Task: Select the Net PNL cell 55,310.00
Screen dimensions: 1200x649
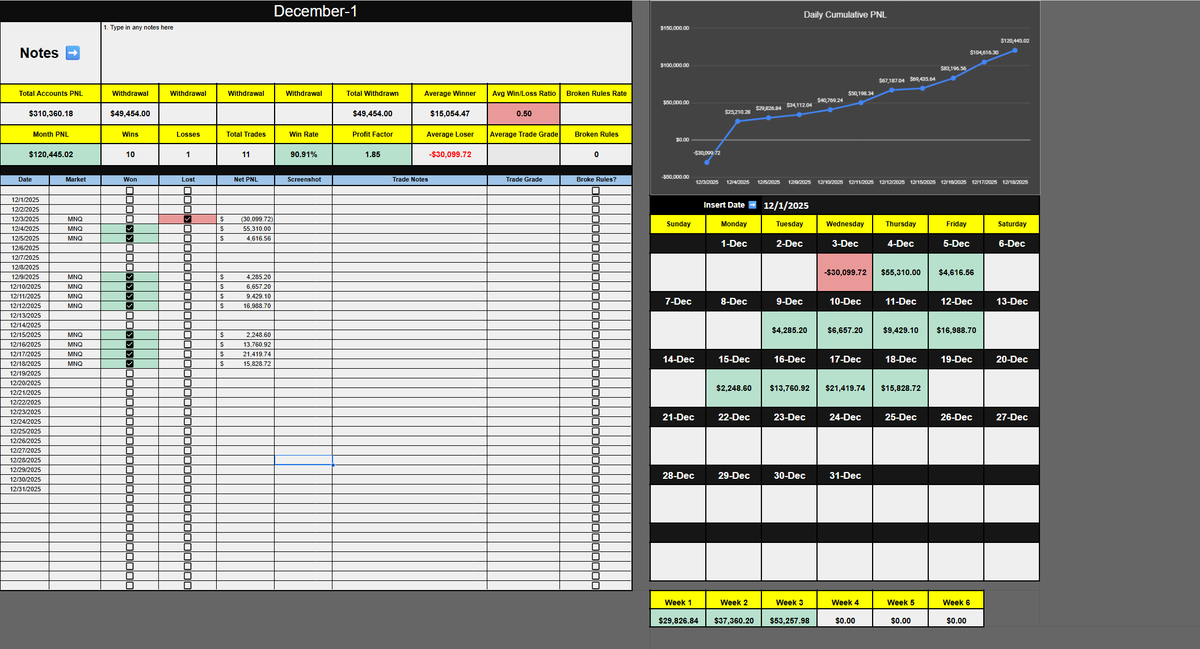Action: [x=246, y=229]
